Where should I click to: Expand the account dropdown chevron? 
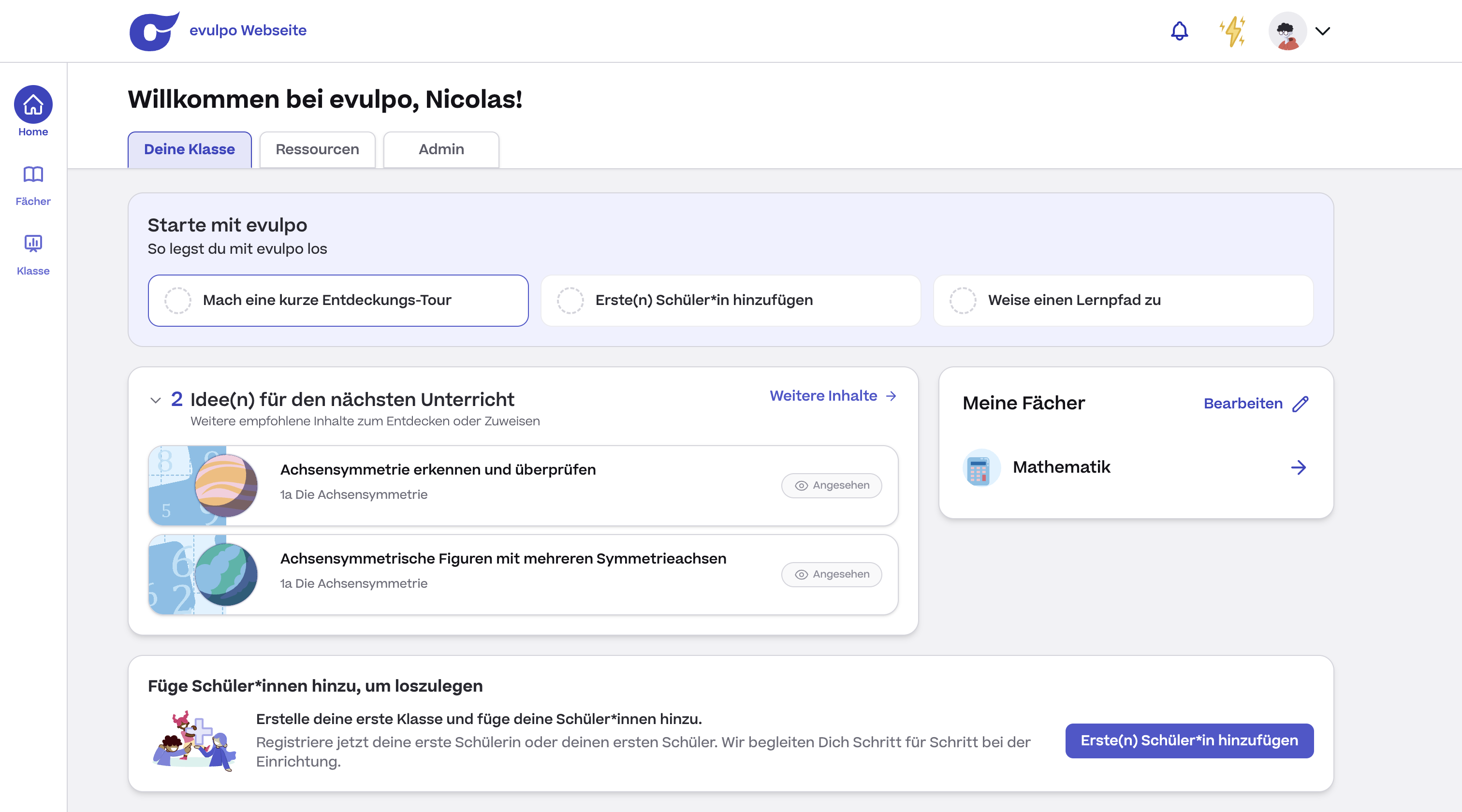(x=1322, y=31)
